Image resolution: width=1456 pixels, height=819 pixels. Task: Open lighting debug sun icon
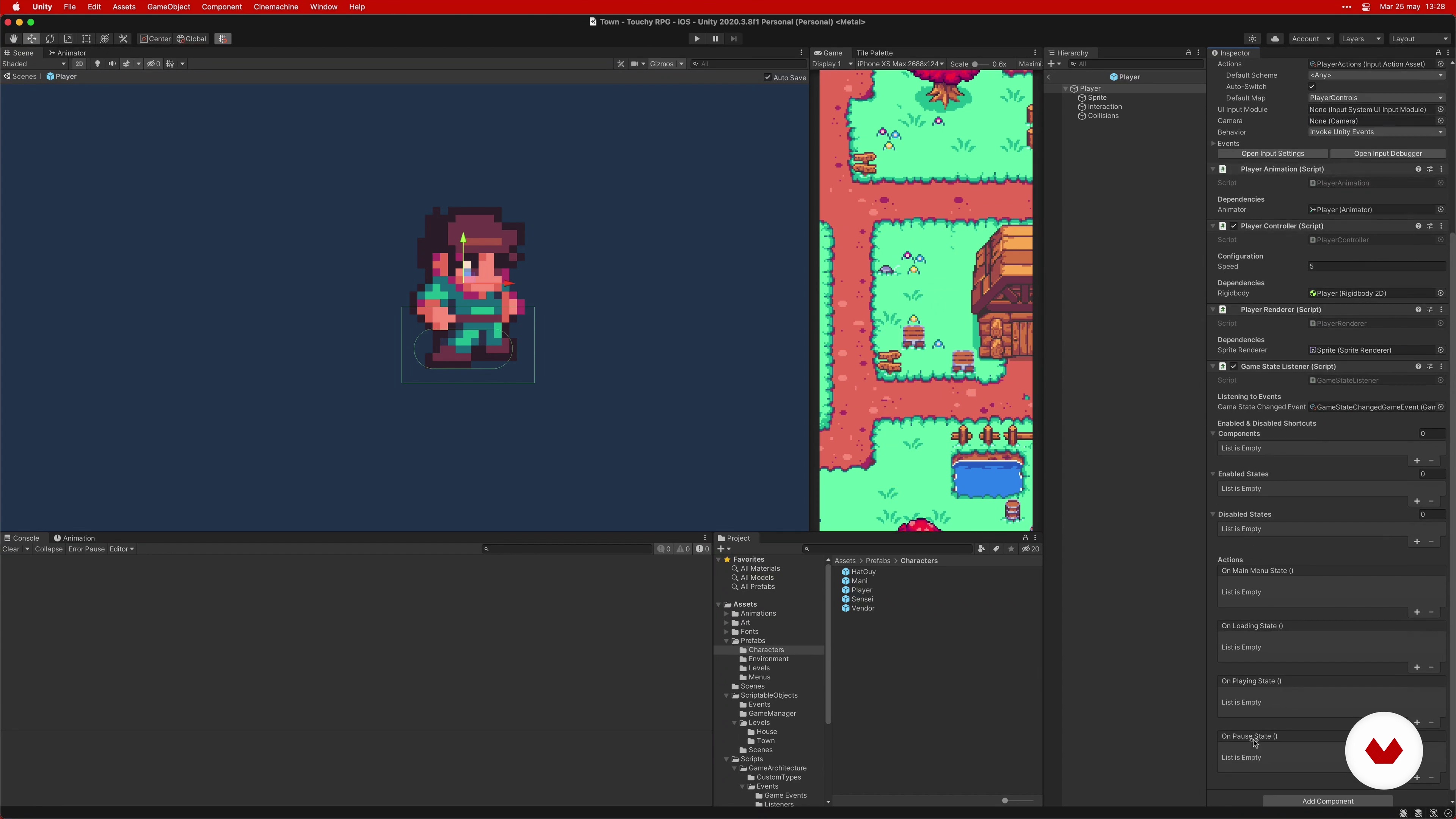(1252, 39)
